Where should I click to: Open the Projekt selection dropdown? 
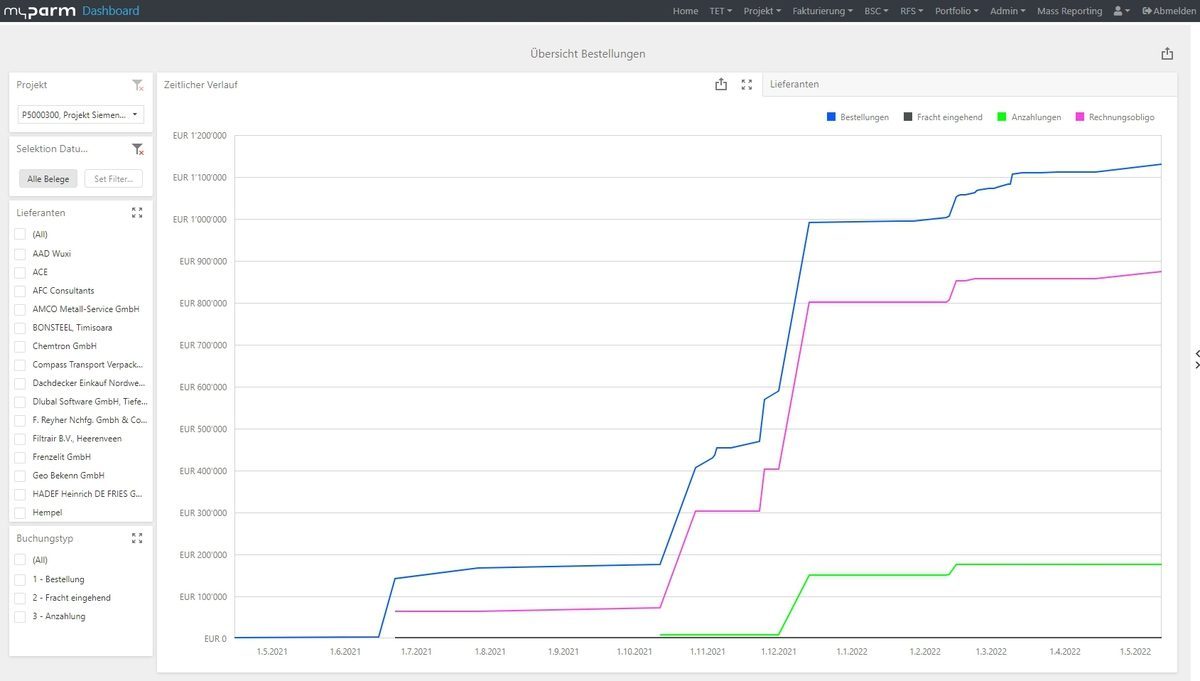pos(81,115)
